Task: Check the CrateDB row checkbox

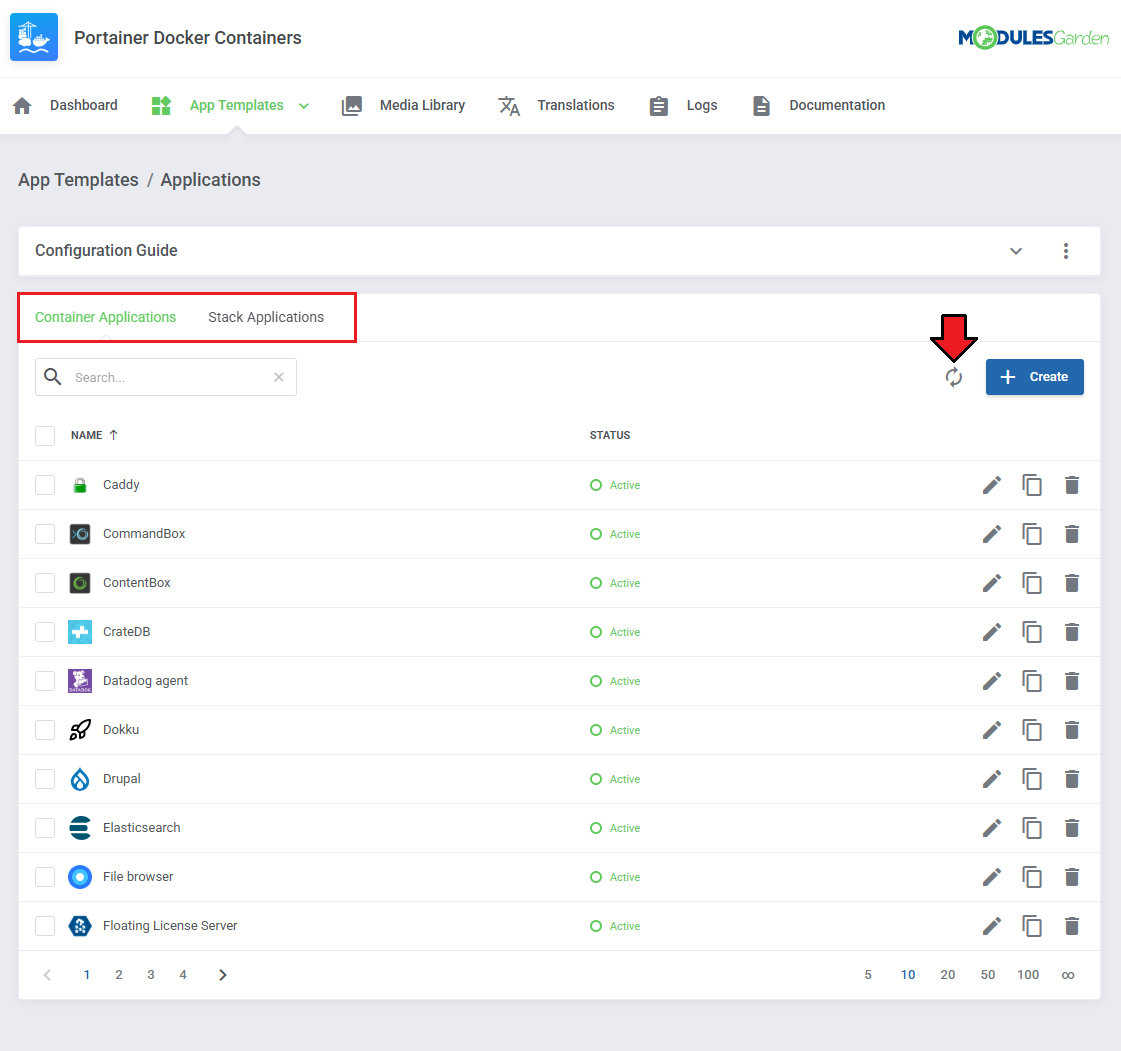Action: tap(45, 632)
